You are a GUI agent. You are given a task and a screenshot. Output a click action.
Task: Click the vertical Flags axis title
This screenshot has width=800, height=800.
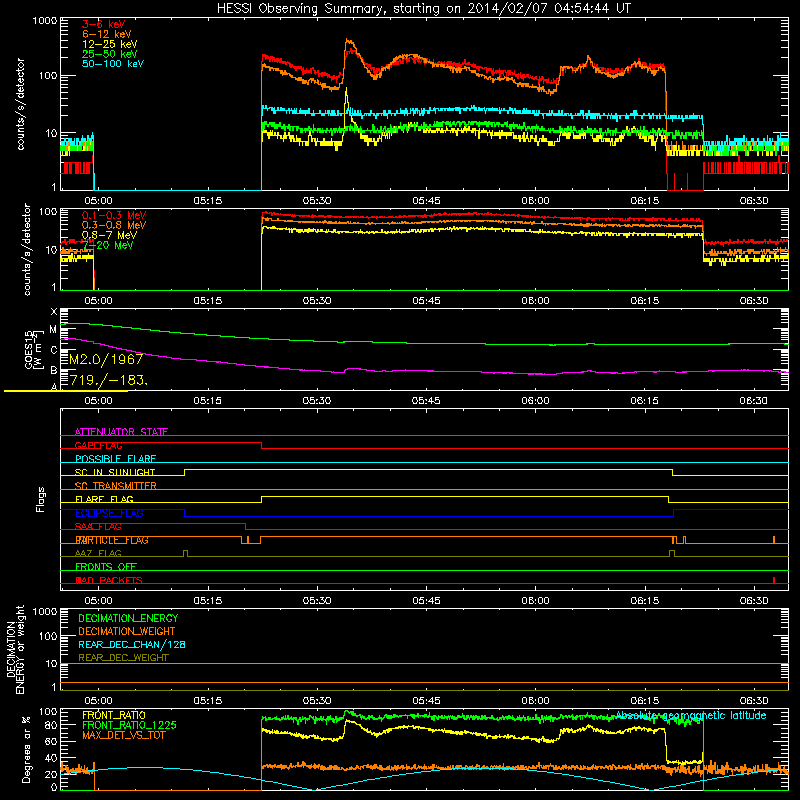click(41, 499)
